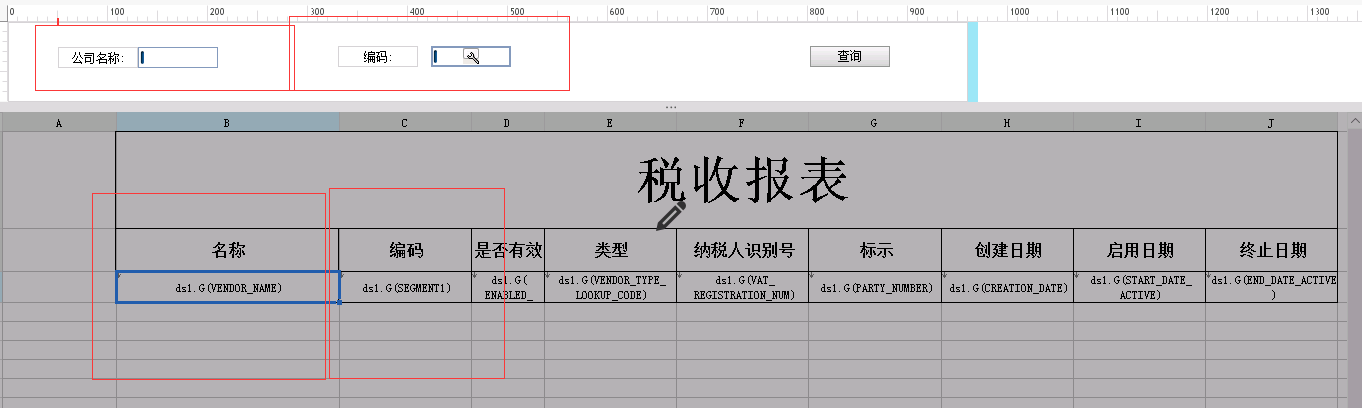
Task: Select the 名称 header cell
Action: (228, 250)
